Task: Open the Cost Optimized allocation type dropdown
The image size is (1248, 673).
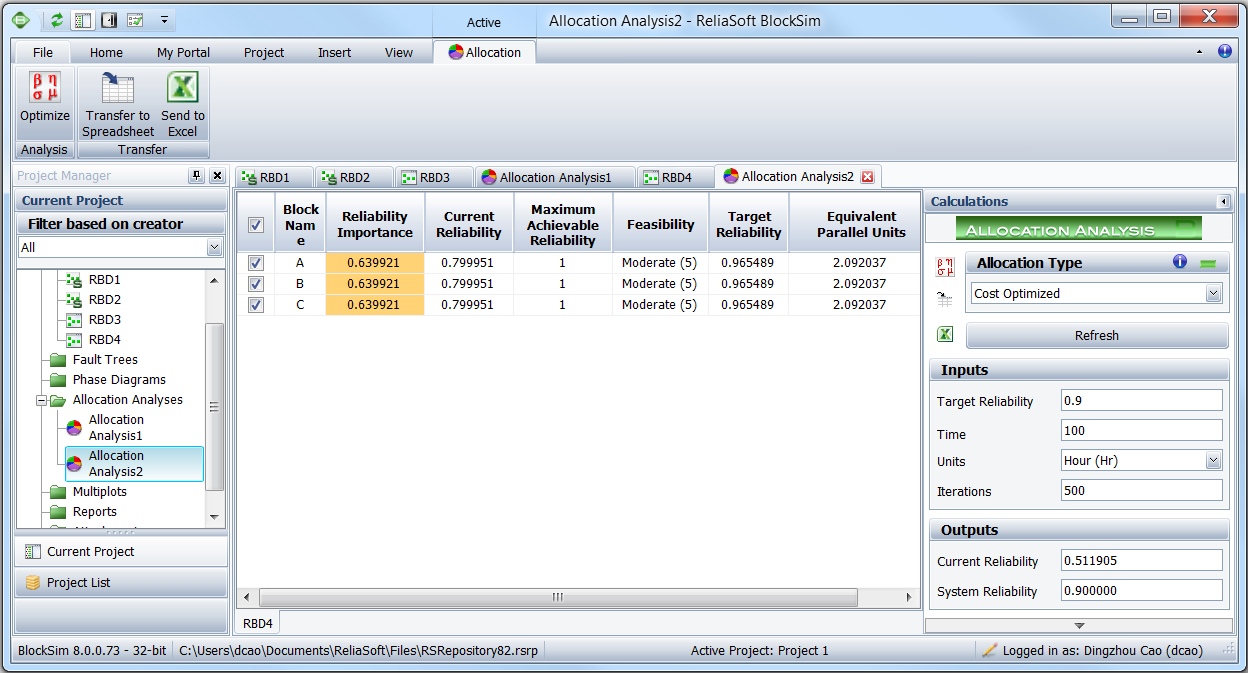Action: 1214,294
